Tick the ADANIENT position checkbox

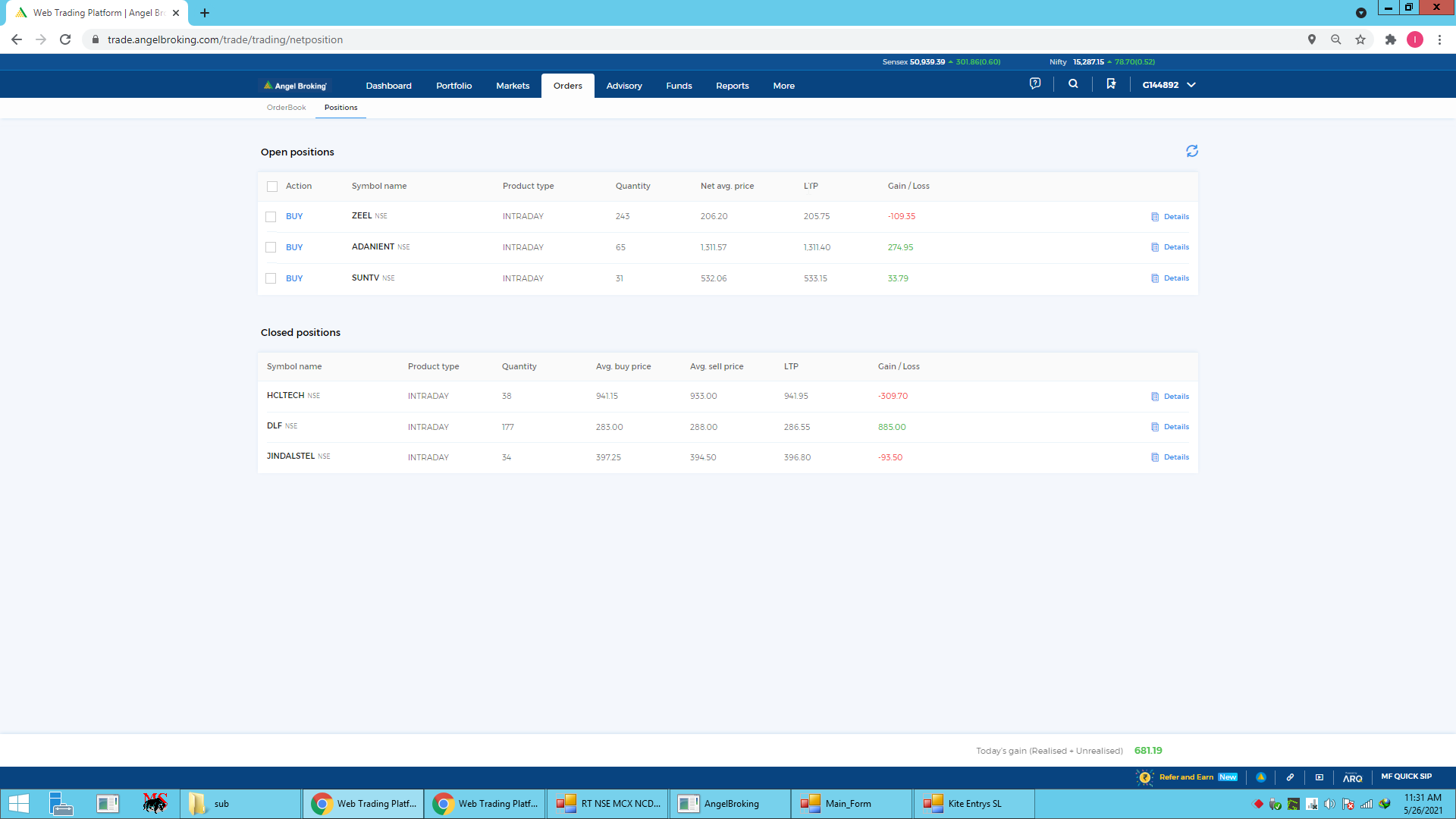[271, 247]
